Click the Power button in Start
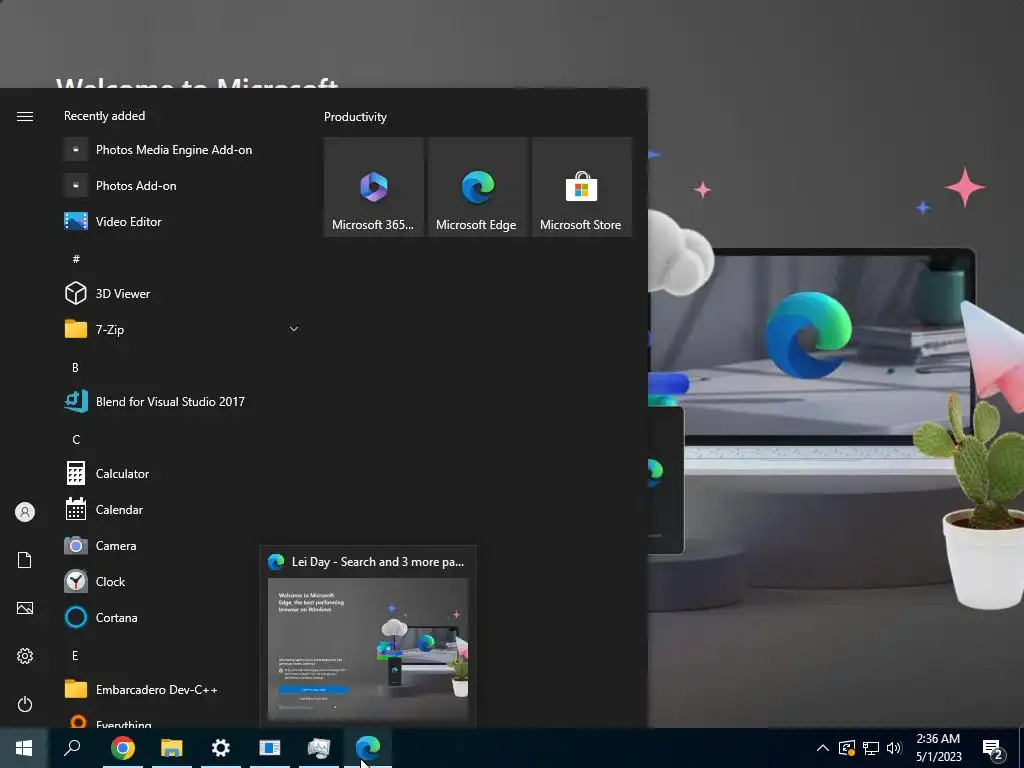 coord(25,704)
